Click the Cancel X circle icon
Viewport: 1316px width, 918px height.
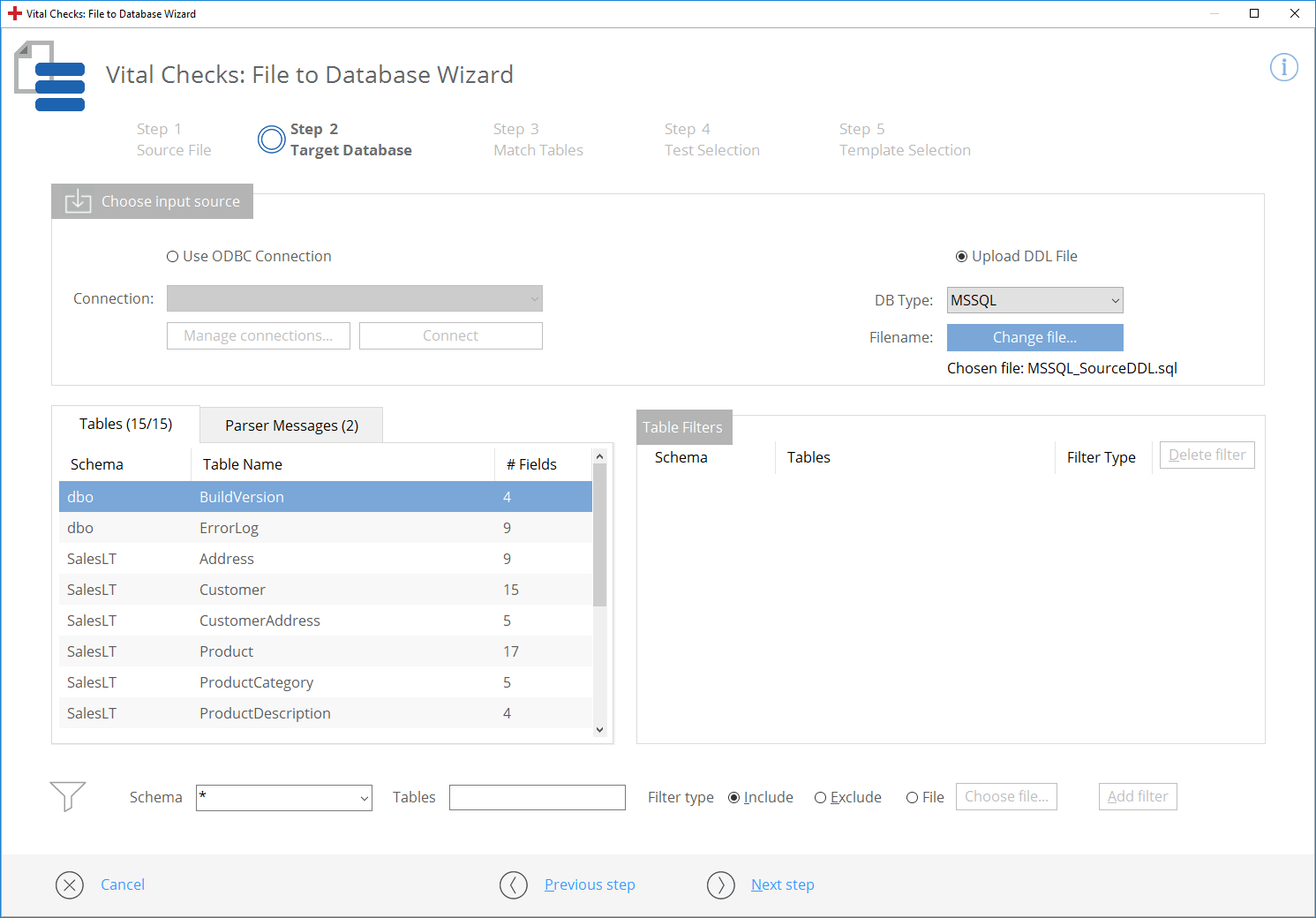click(x=70, y=884)
